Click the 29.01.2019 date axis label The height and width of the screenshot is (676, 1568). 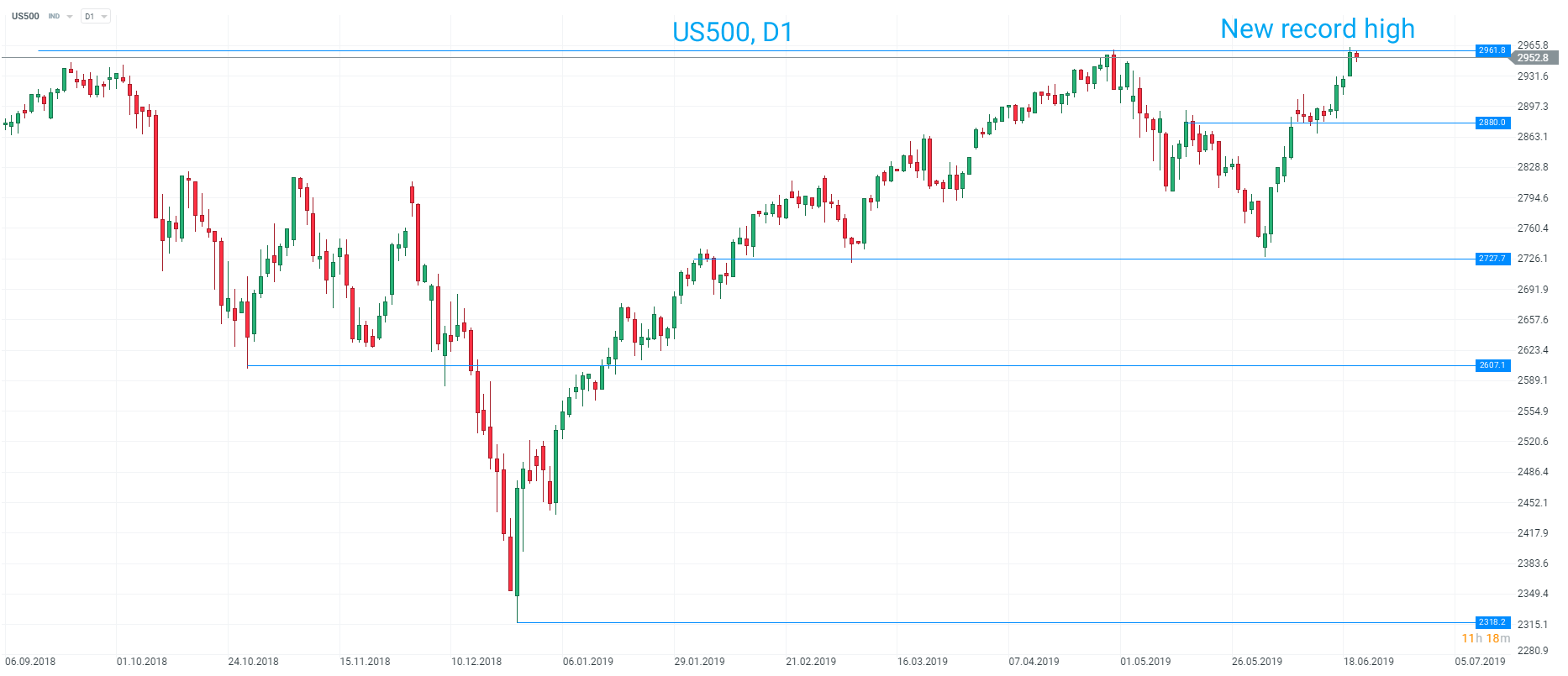[699, 662]
